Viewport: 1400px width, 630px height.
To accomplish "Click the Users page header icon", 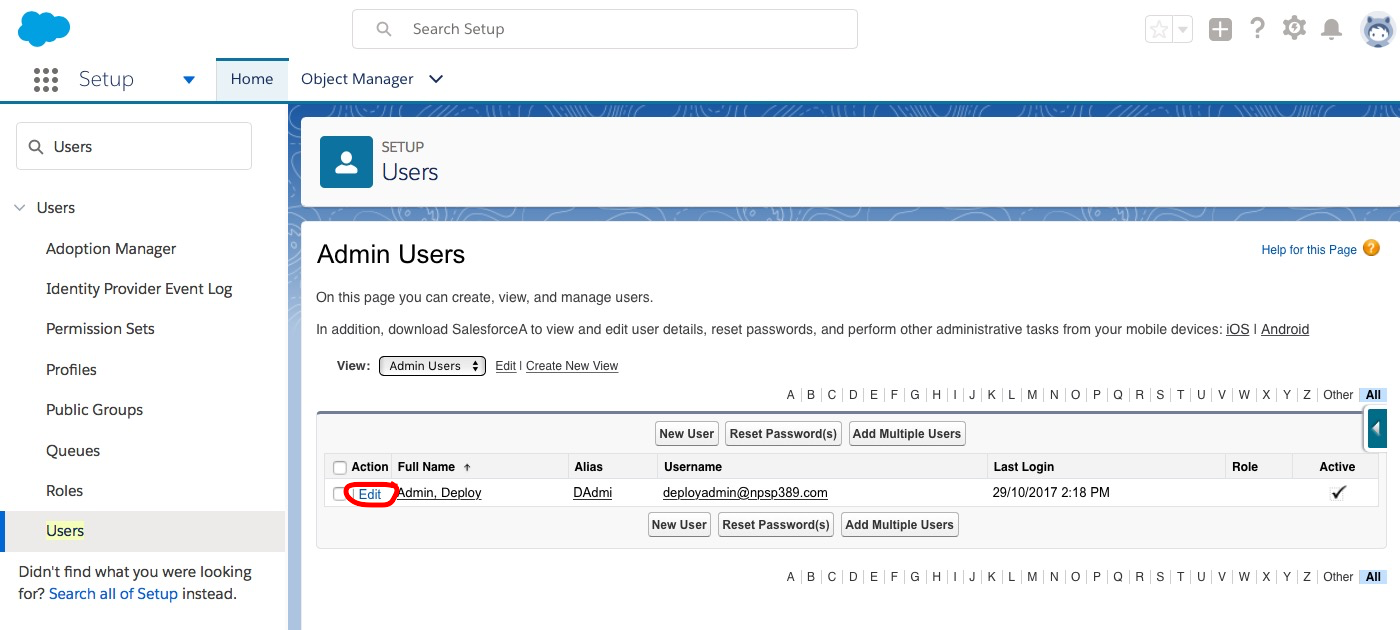I will point(346,162).
